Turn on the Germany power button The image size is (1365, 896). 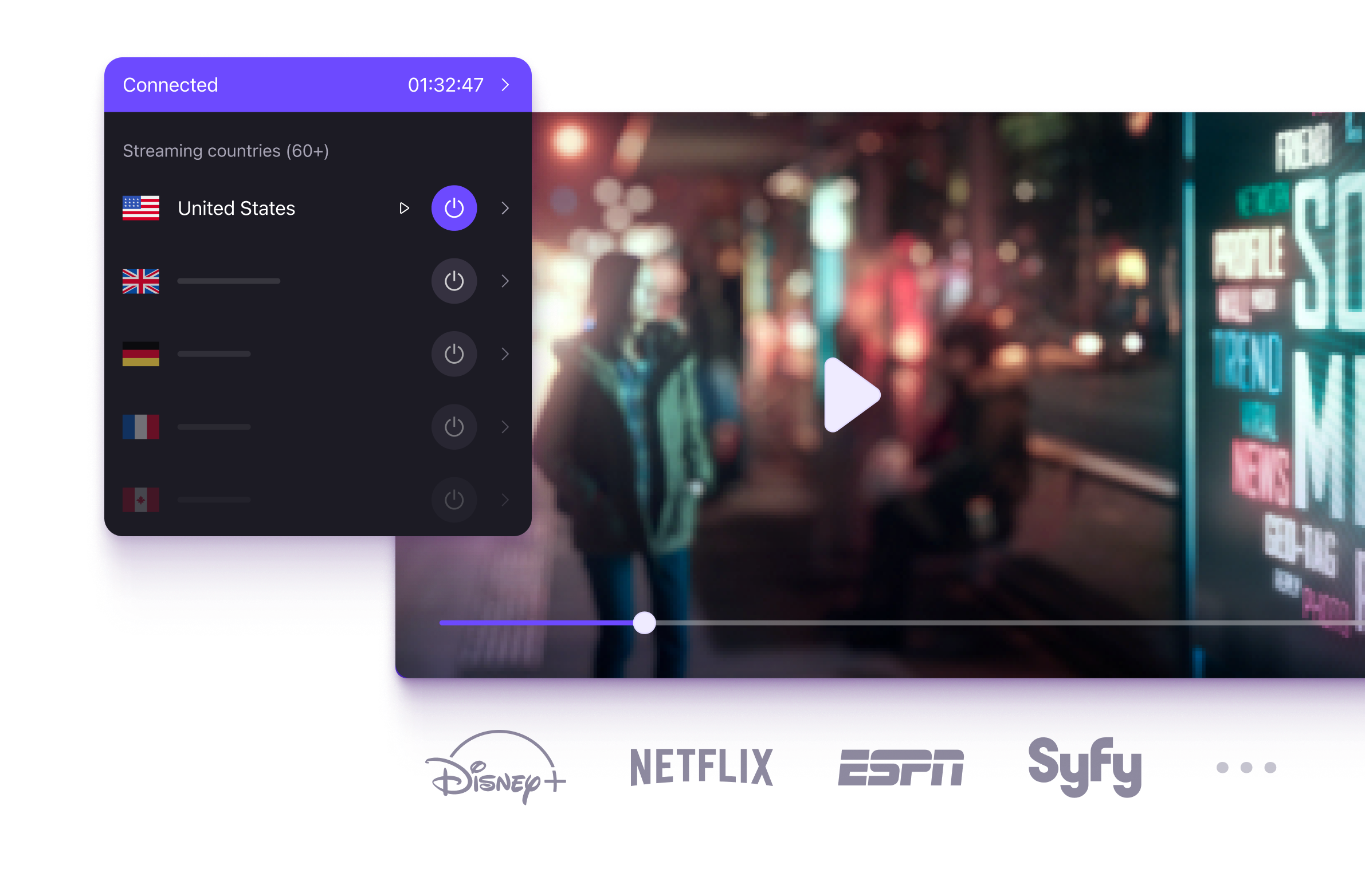(454, 353)
